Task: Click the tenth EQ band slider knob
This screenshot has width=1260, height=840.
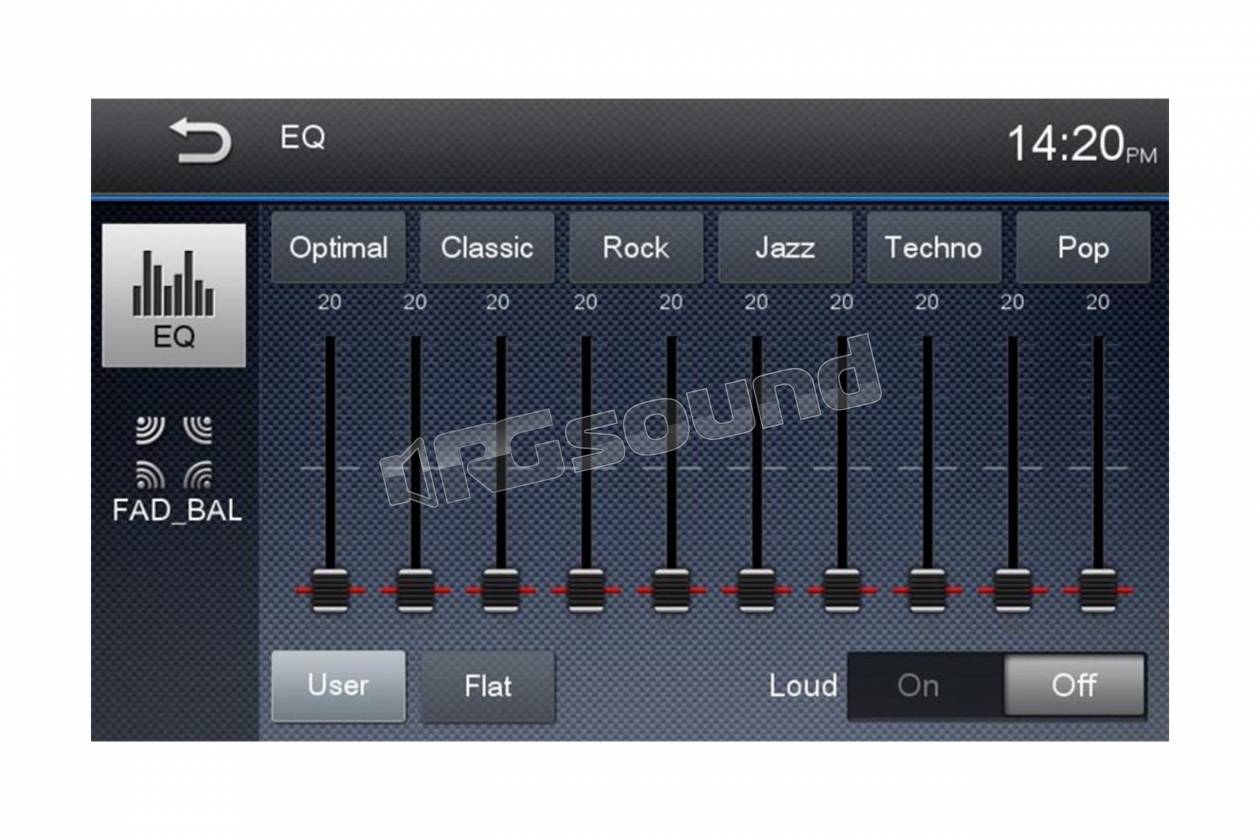Action: click(1098, 590)
